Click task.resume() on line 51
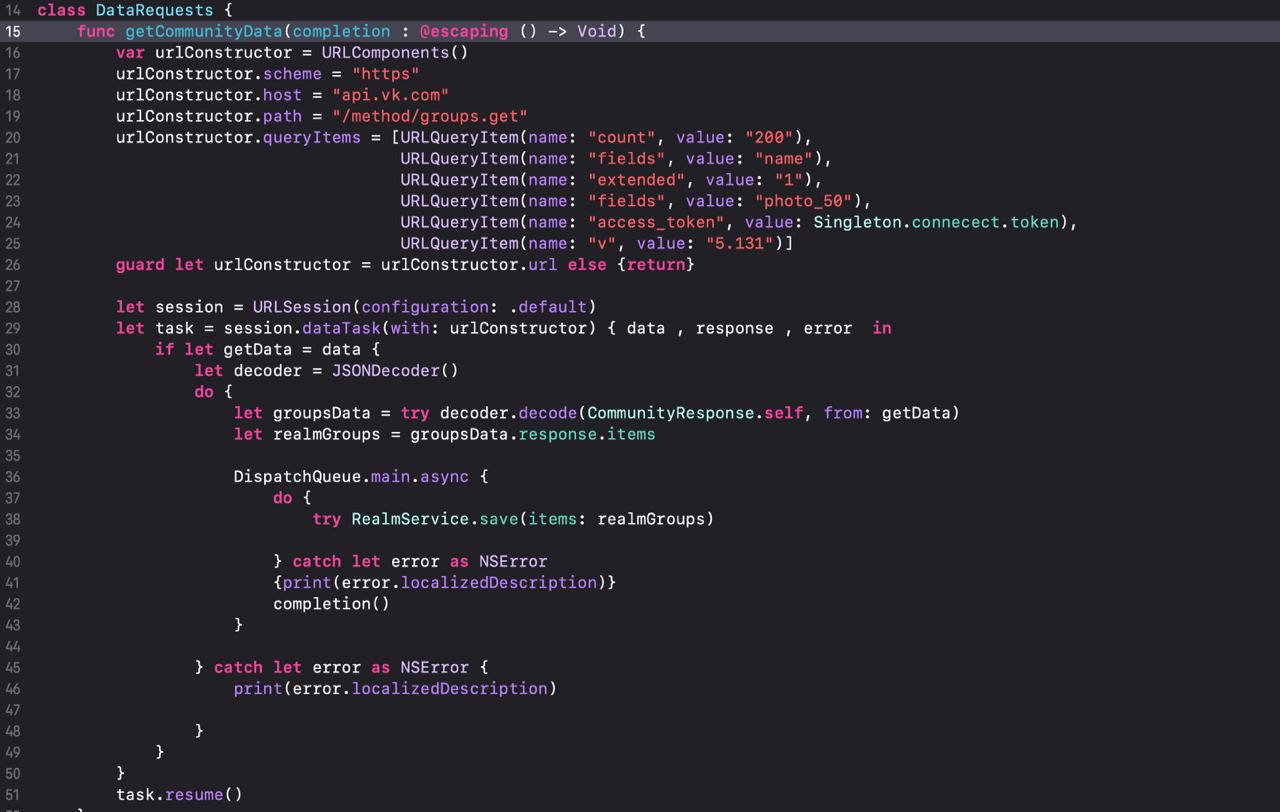This screenshot has width=1280, height=812. (x=179, y=794)
